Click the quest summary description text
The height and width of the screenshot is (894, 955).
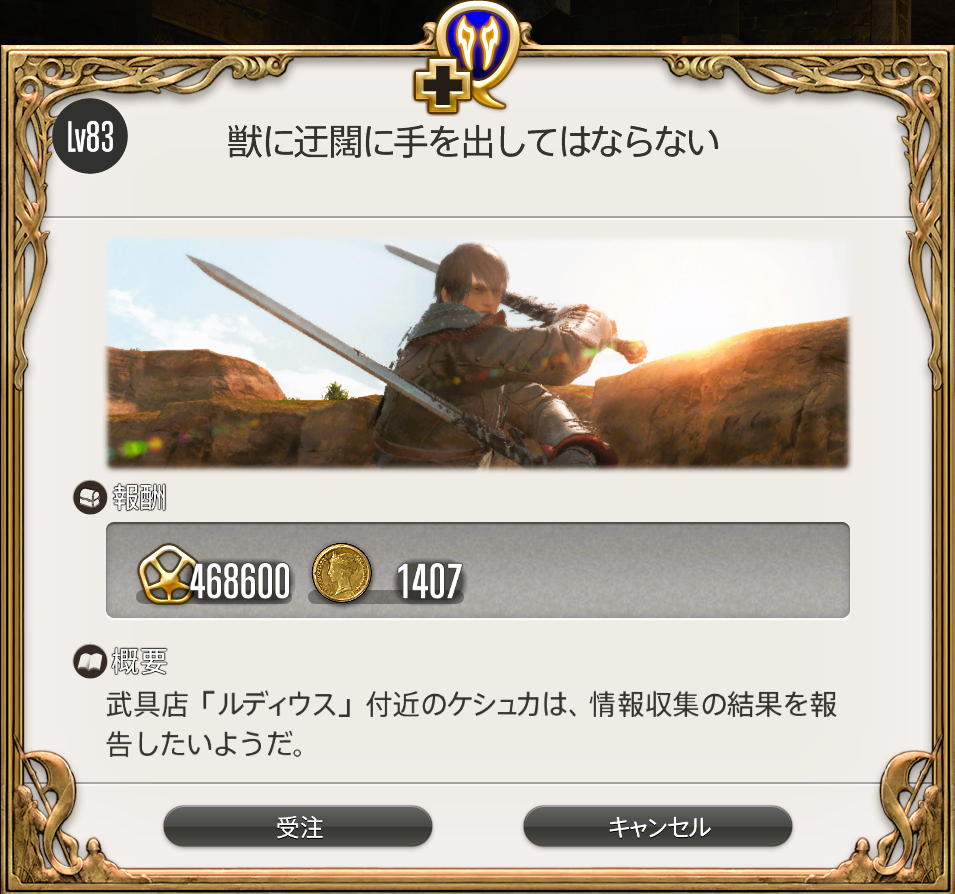point(471,724)
